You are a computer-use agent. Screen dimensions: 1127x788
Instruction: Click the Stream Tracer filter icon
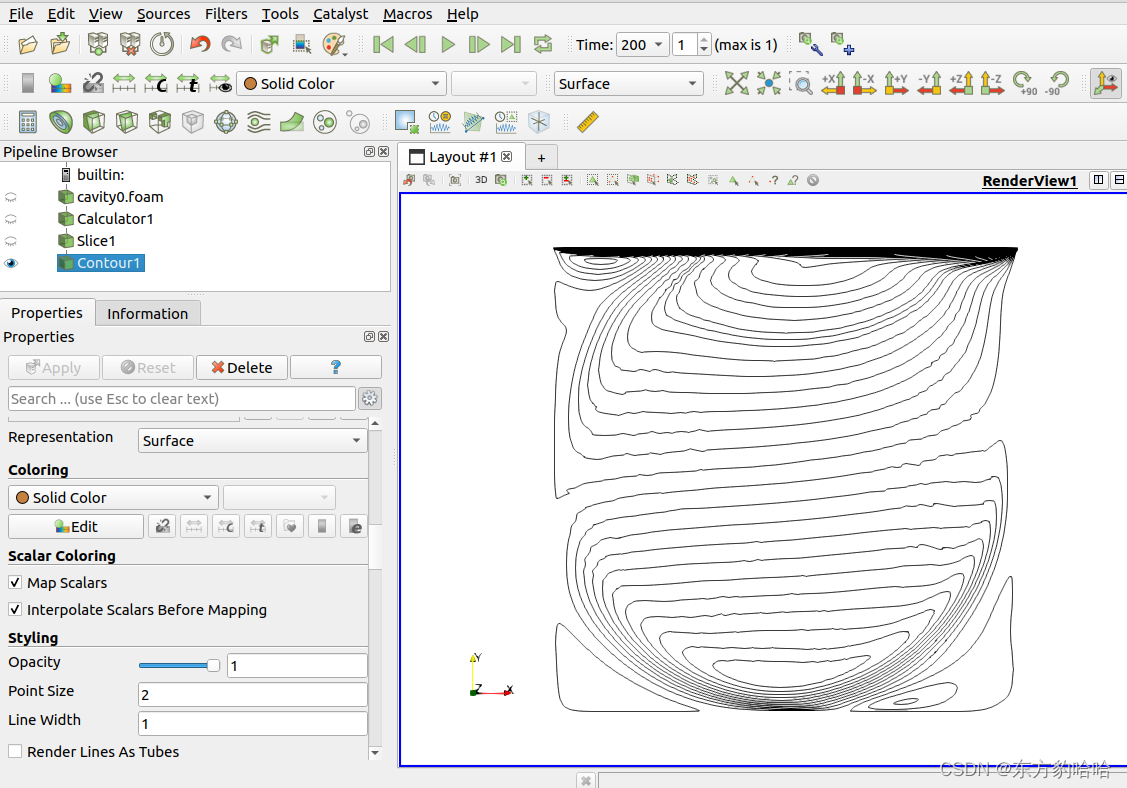click(x=259, y=122)
